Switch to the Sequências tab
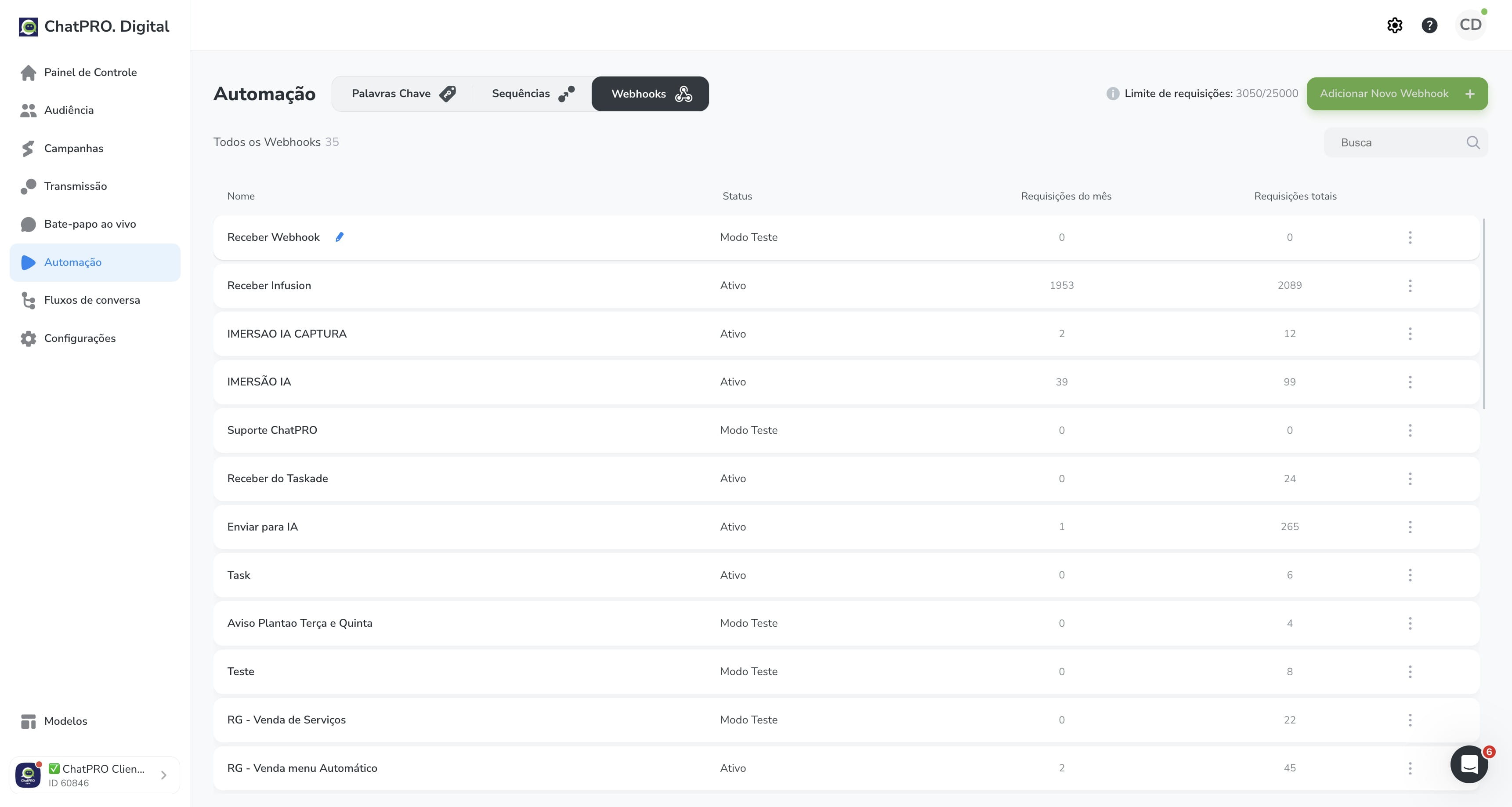The width and height of the screenshot is (1512, 807). pos(532,93)
